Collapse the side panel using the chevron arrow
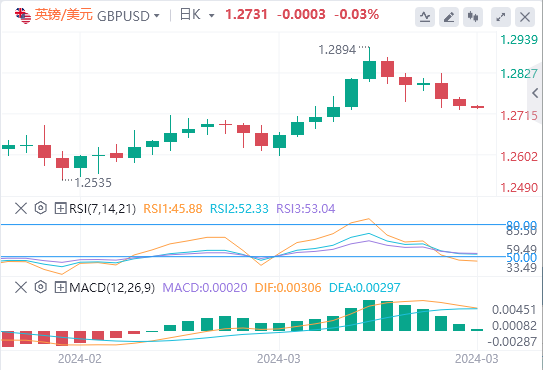 [535, 93]
